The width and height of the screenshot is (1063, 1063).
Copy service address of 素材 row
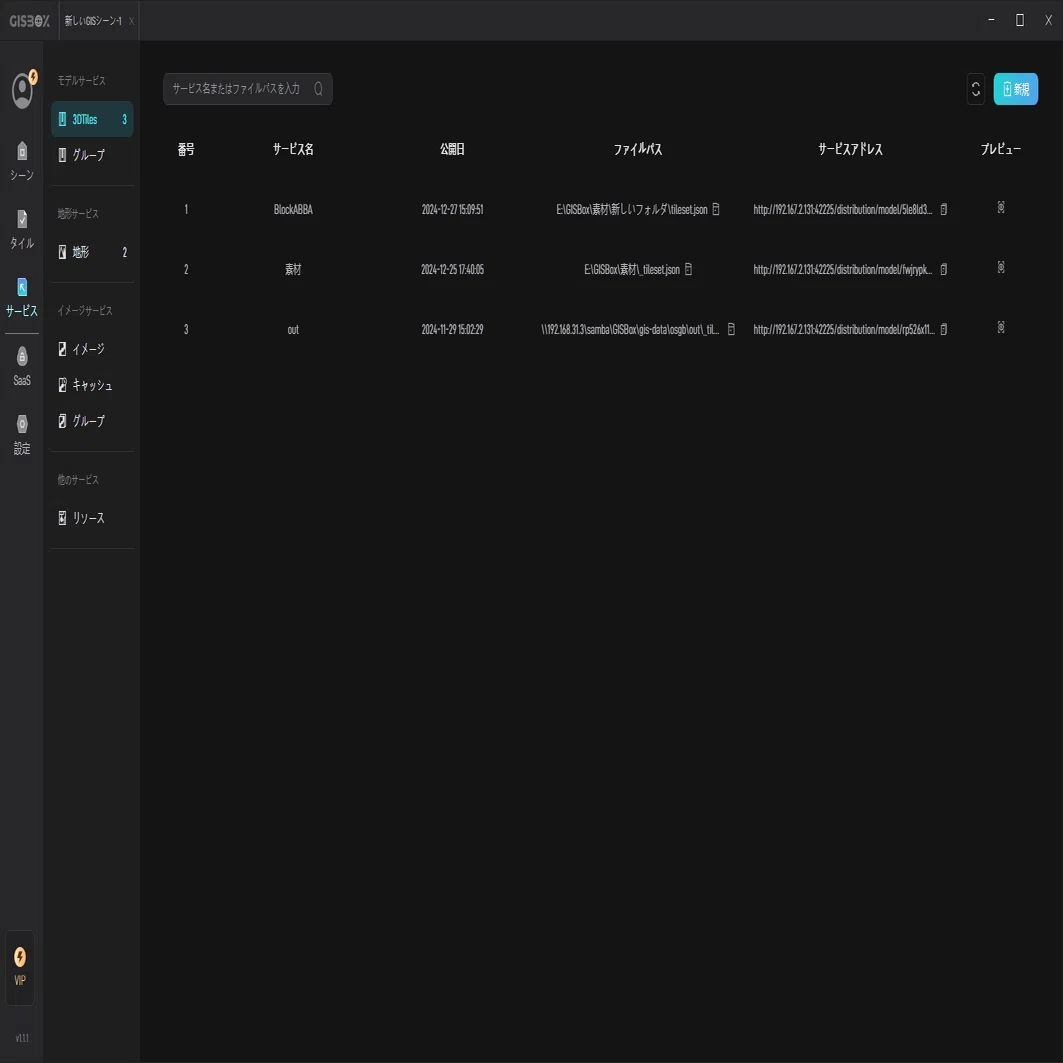pos(943,269)
